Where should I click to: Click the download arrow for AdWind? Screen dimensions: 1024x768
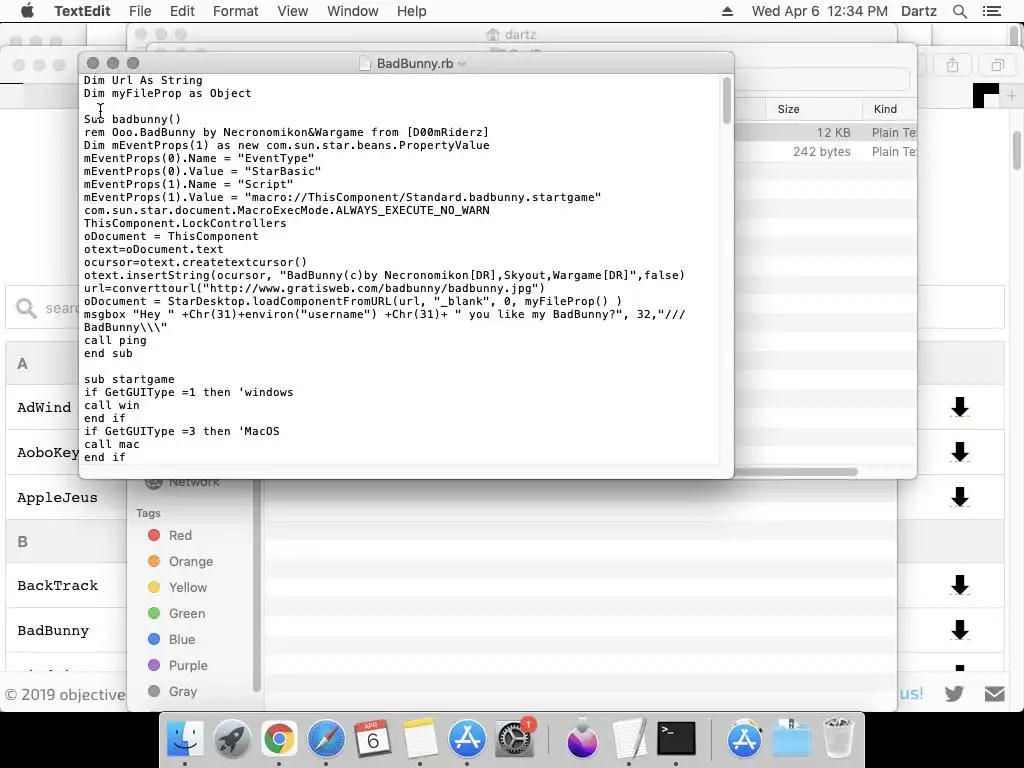(959, 408)
